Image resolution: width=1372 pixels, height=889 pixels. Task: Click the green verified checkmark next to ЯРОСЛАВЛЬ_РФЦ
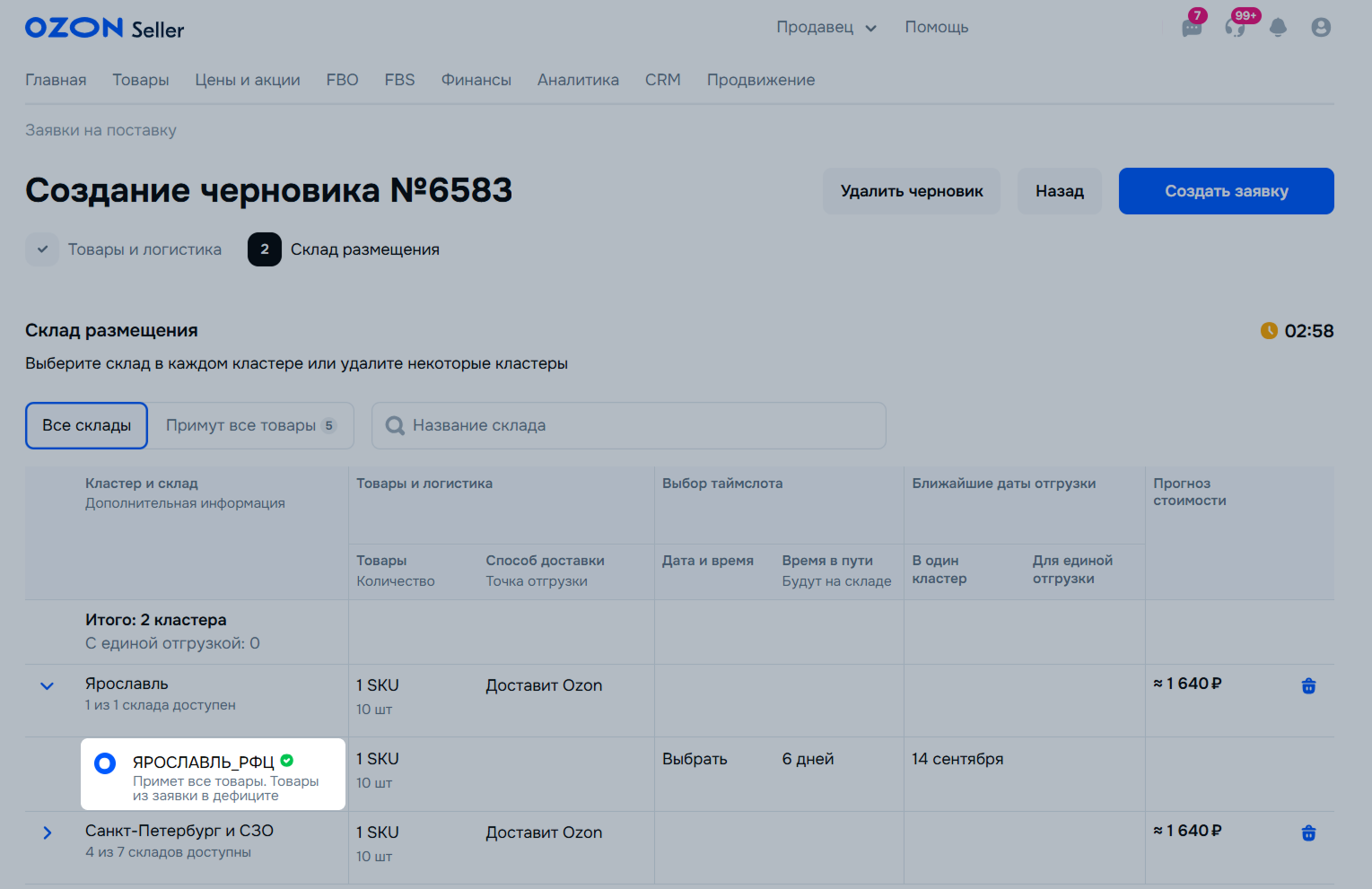[287, 761]
